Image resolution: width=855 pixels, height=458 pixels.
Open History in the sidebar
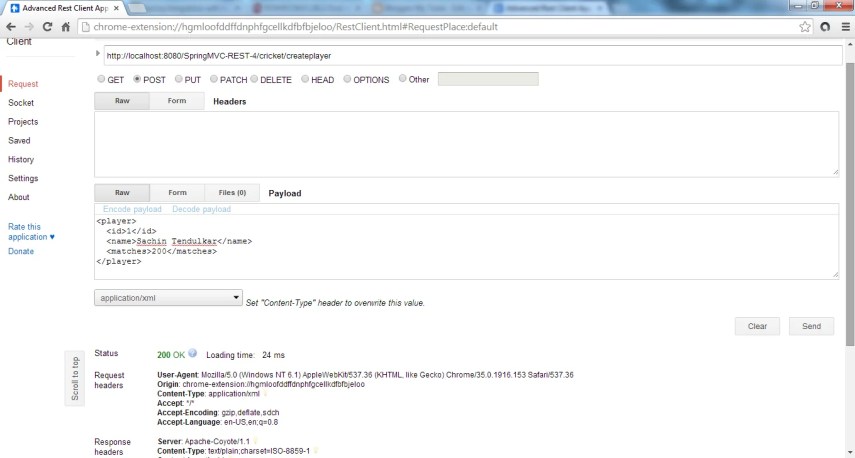point(21,159)
